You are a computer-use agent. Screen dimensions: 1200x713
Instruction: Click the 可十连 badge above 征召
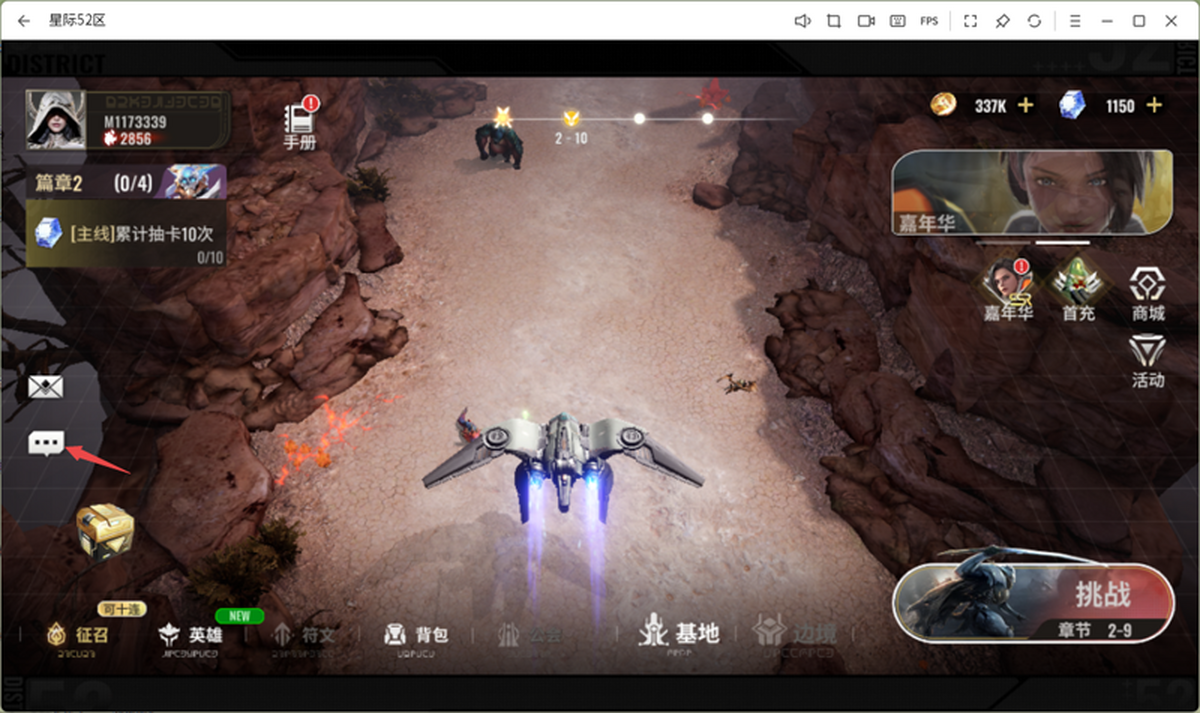(x=120, y=609)
